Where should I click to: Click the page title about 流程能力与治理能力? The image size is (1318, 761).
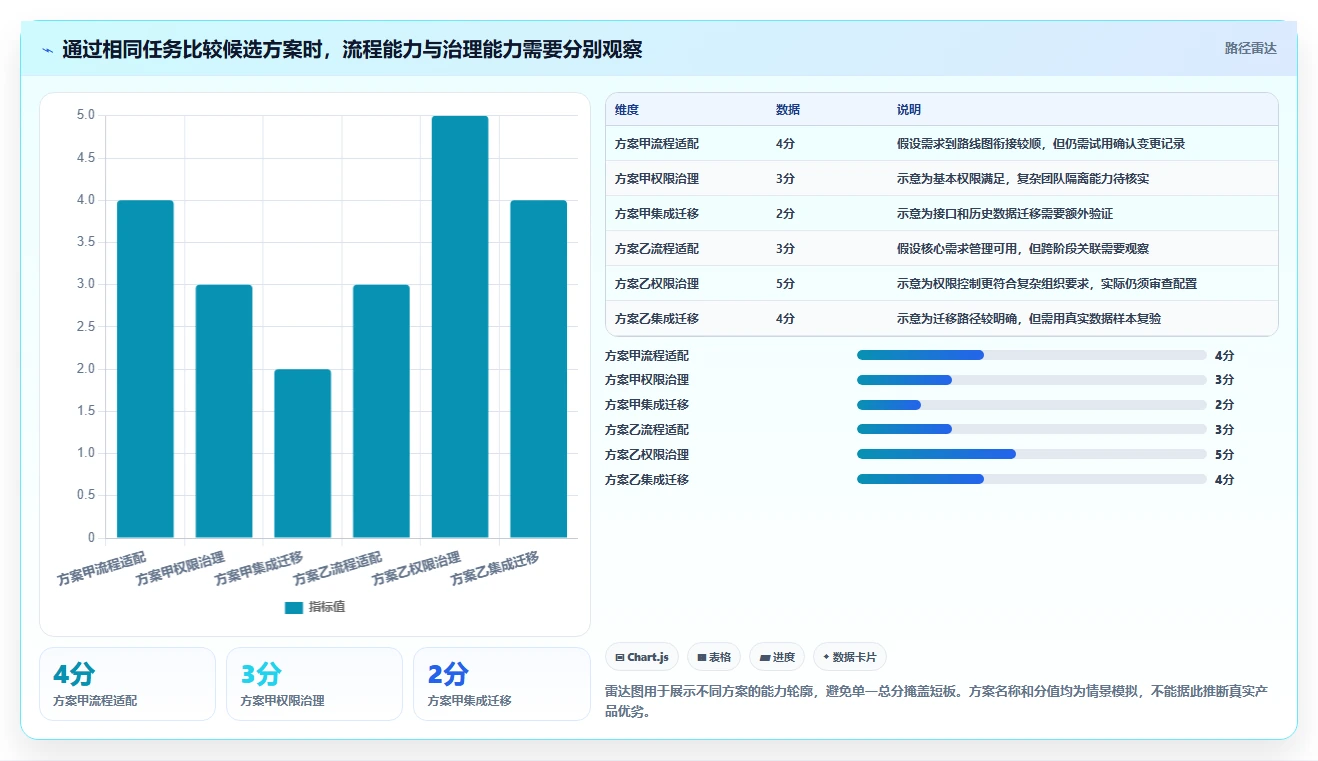tap(352, 49)
